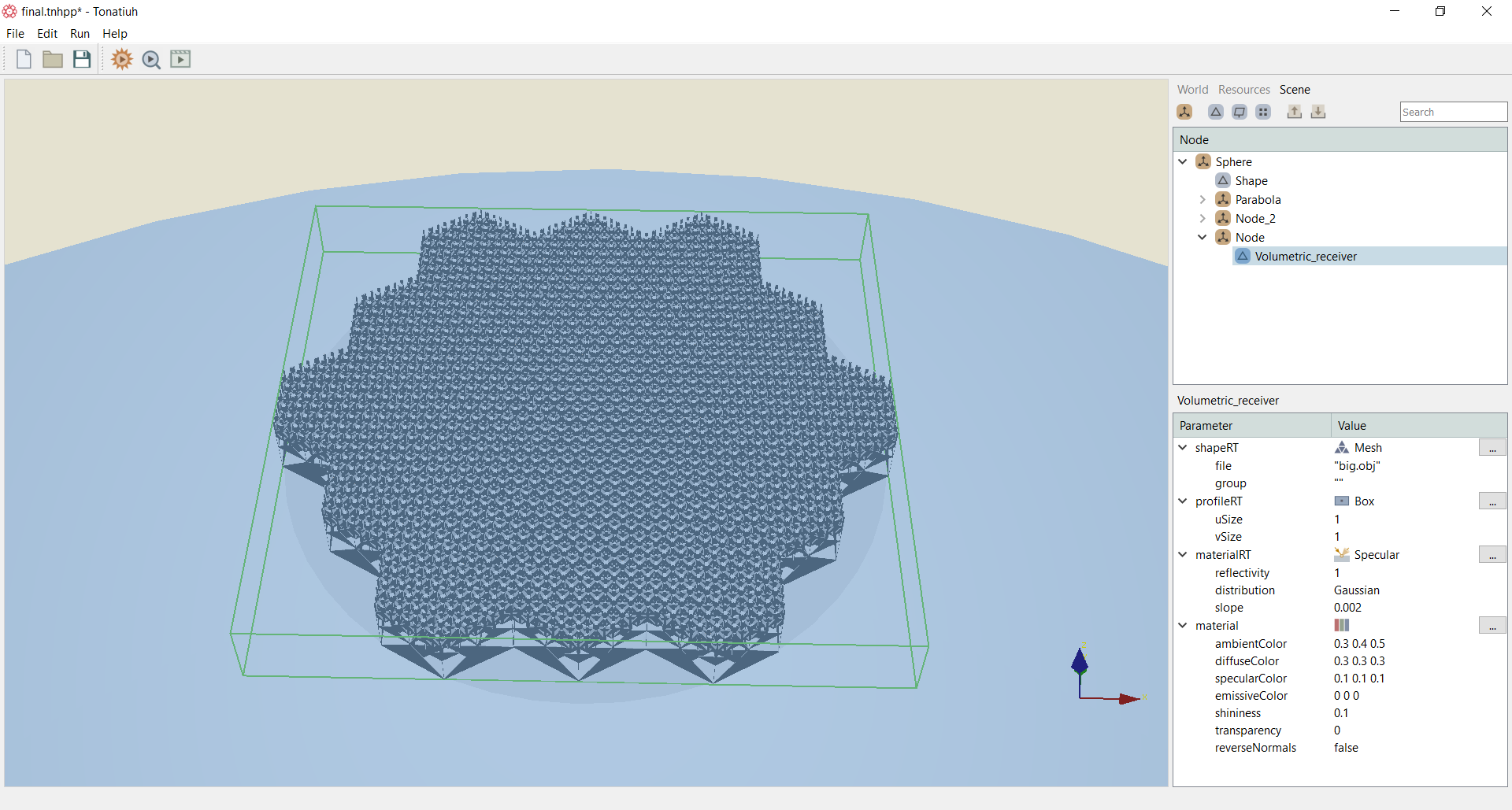Click the shininess value 0.1
The height and width of the screenshot is (810, 1512).
(1341, 713)
